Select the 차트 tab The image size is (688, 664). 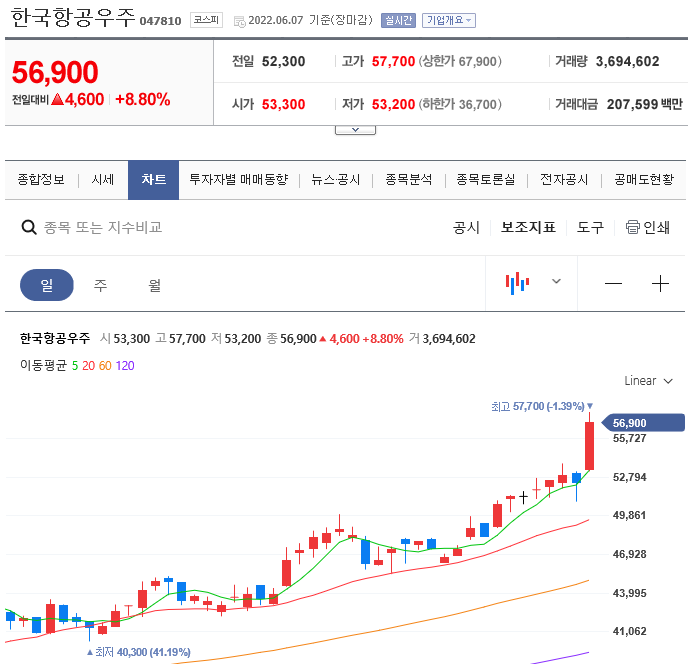click(153, 180)
